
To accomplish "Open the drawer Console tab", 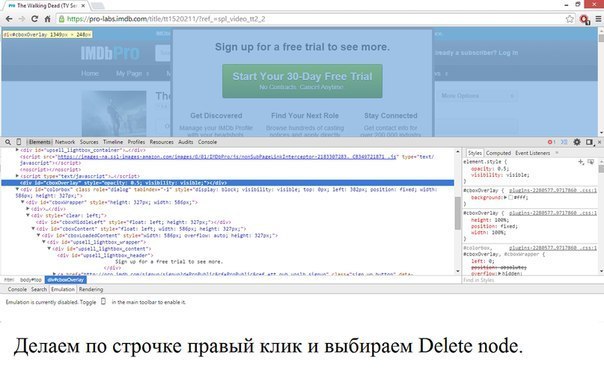I will click(17, 289).
